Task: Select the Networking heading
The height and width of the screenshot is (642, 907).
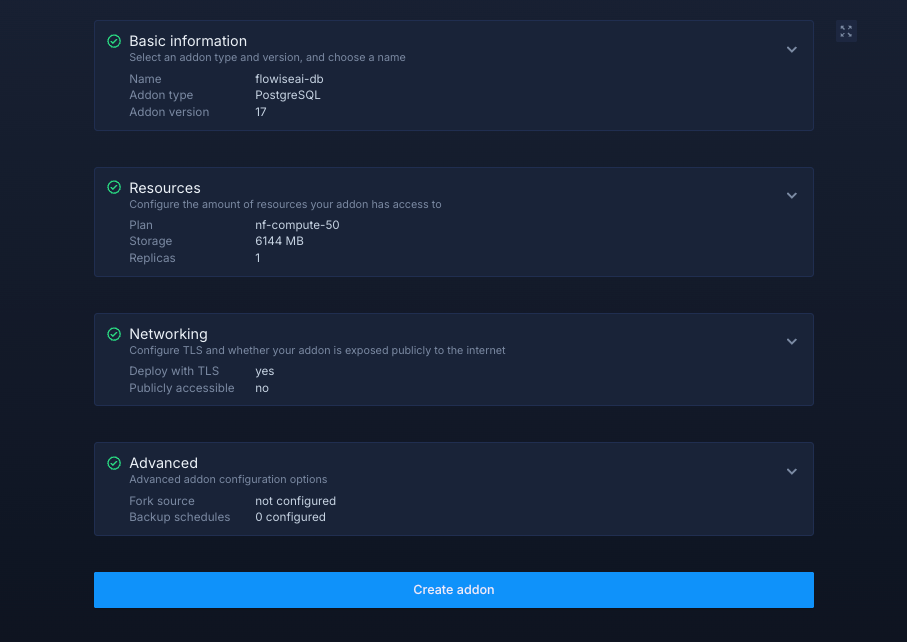Action: [168, 334]
